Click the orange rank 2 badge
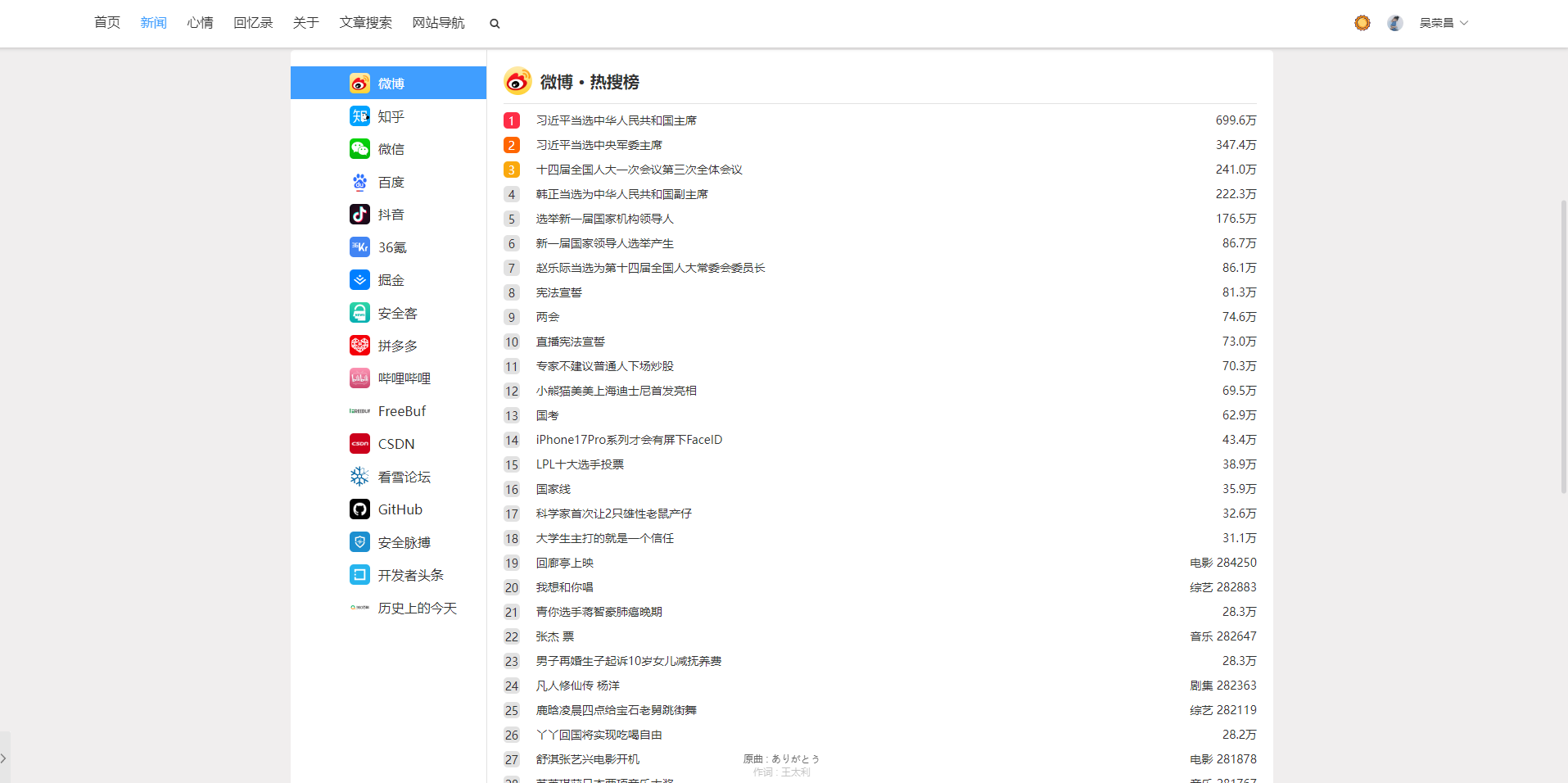Screen dimensions: 1568x783 pos(512,145)
